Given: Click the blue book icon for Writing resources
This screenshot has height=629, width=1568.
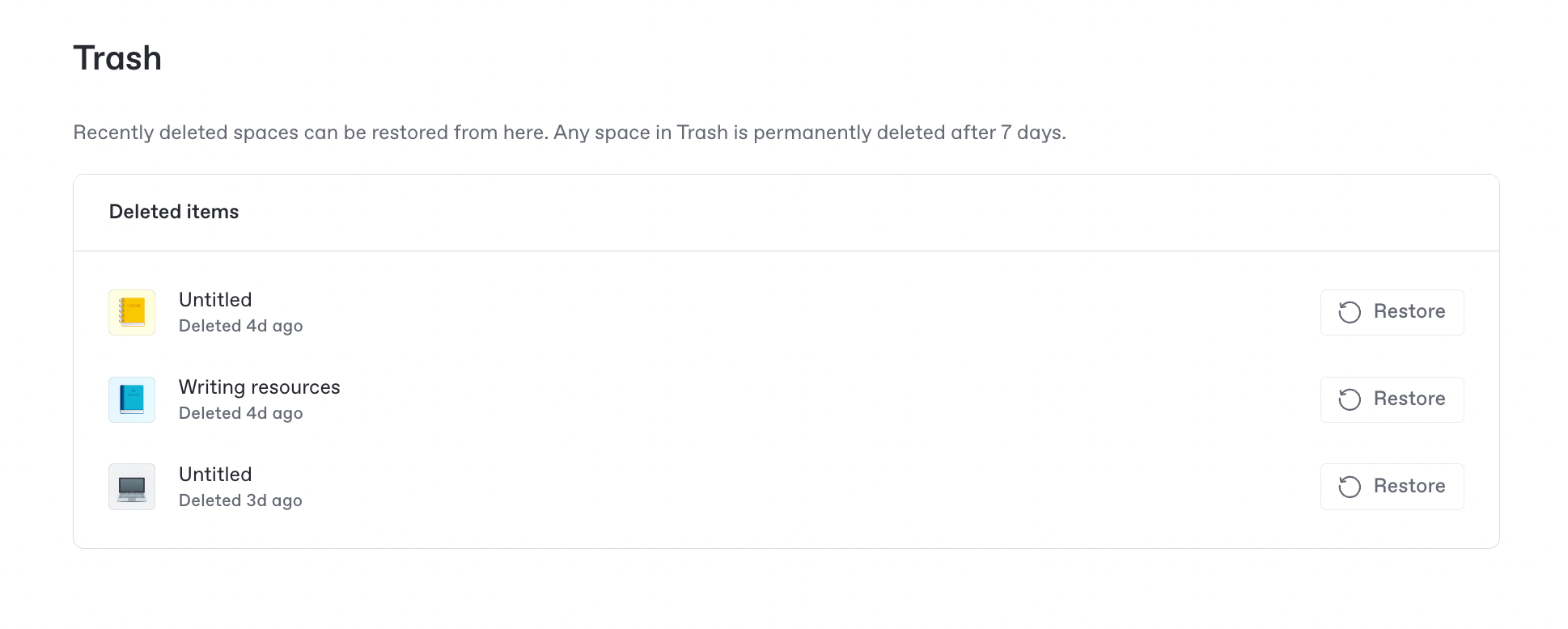Looking at the screenshot, I should tap(132, 399).
